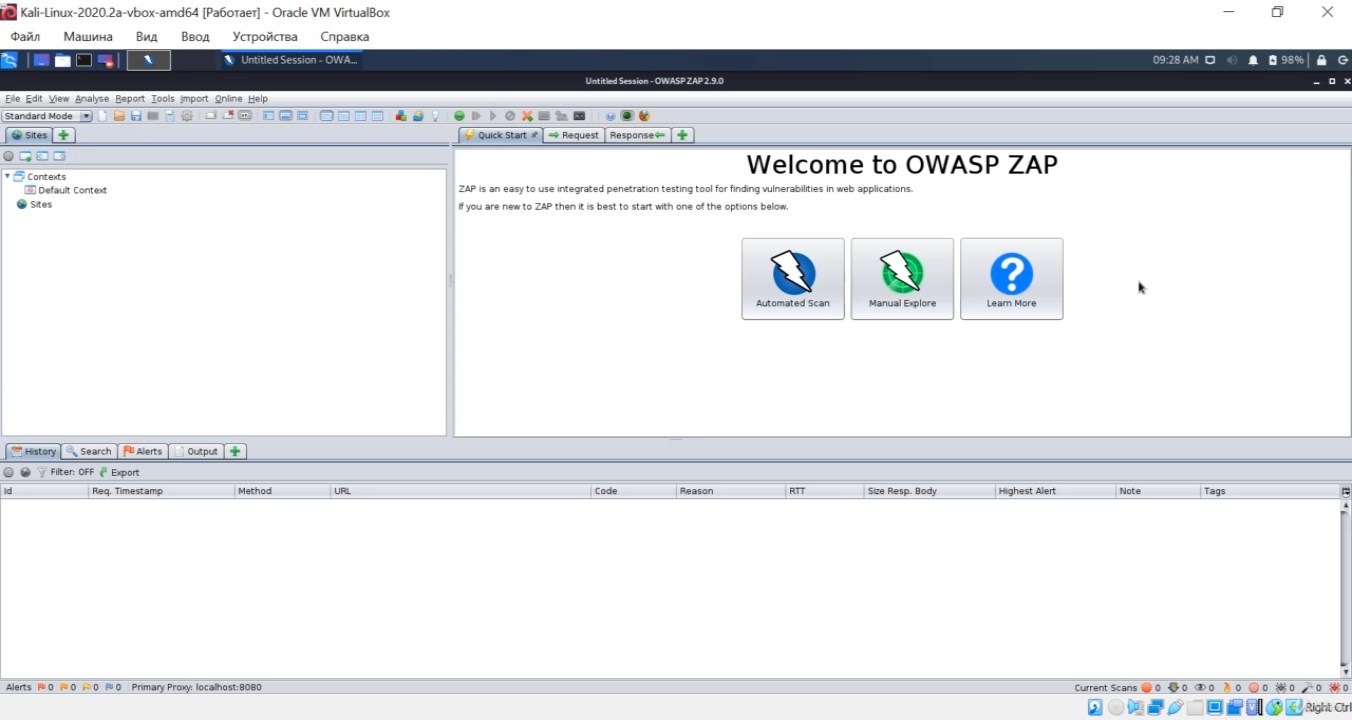Toggle the Show Tab Names icon
Image resolution: width=1352 pixels, height=720 pixels.
[x=245, y=116]
